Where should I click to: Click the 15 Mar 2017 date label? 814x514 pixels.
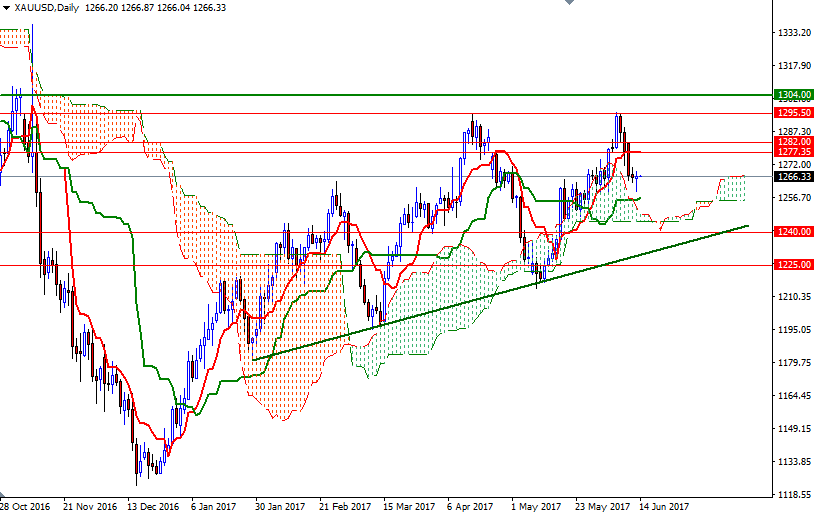[410, 506]
